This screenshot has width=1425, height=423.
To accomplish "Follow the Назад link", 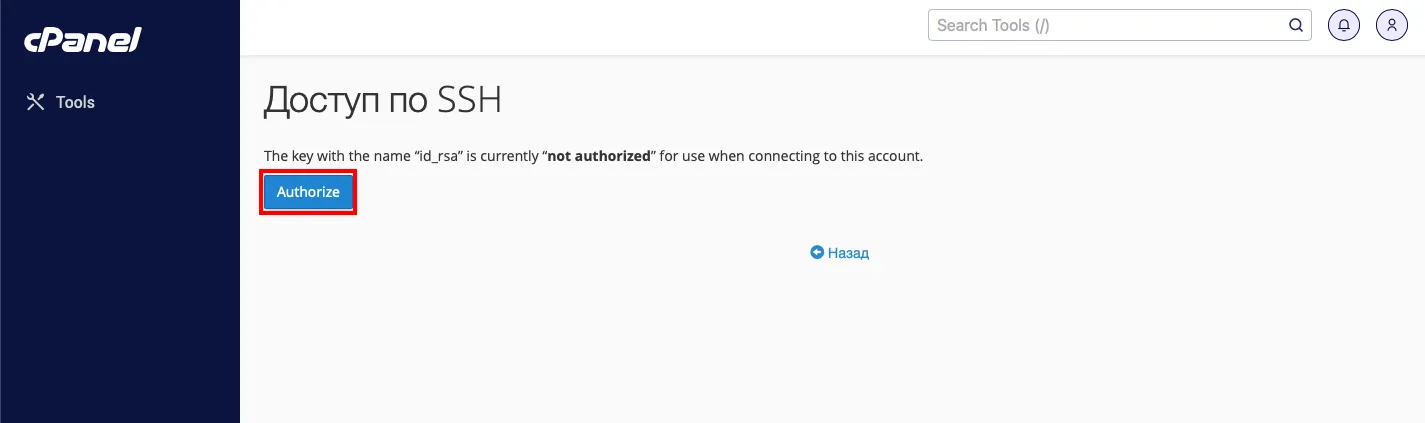I will click(x=848, y=253).
